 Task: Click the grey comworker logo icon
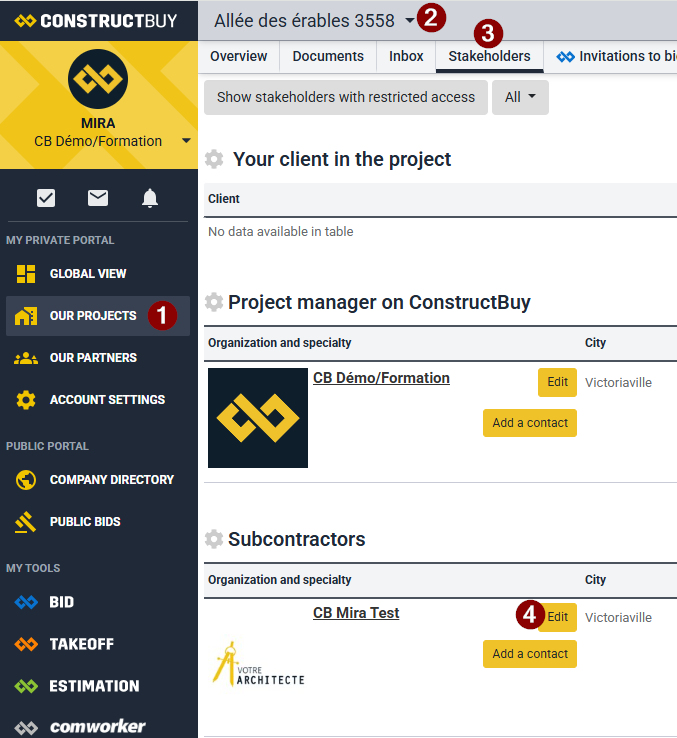tap(26, 728)
